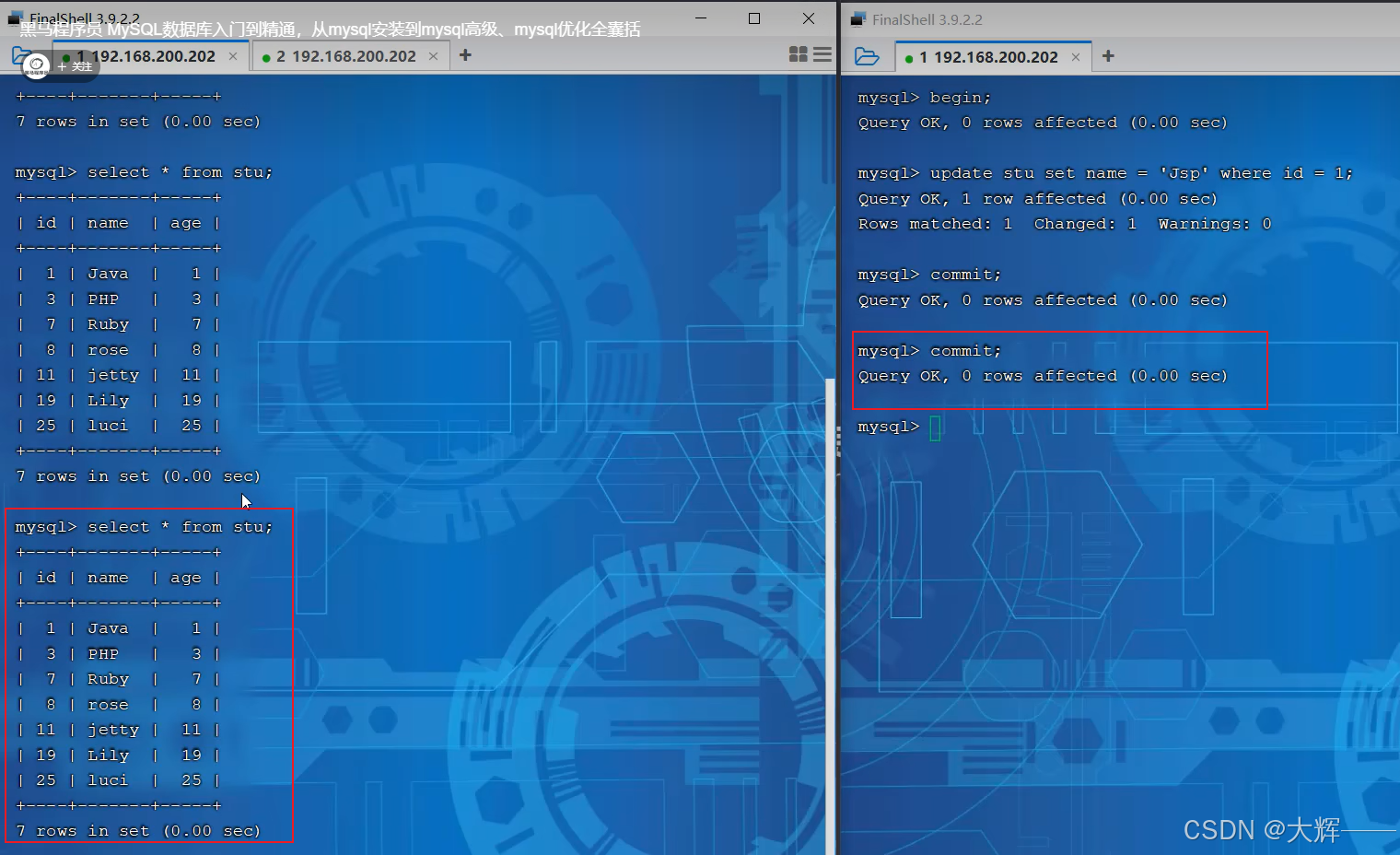This screenshot has height=855, width=1400.
Task: Click 'Lily' in the lower result table
Action: (x=108, y=755)
